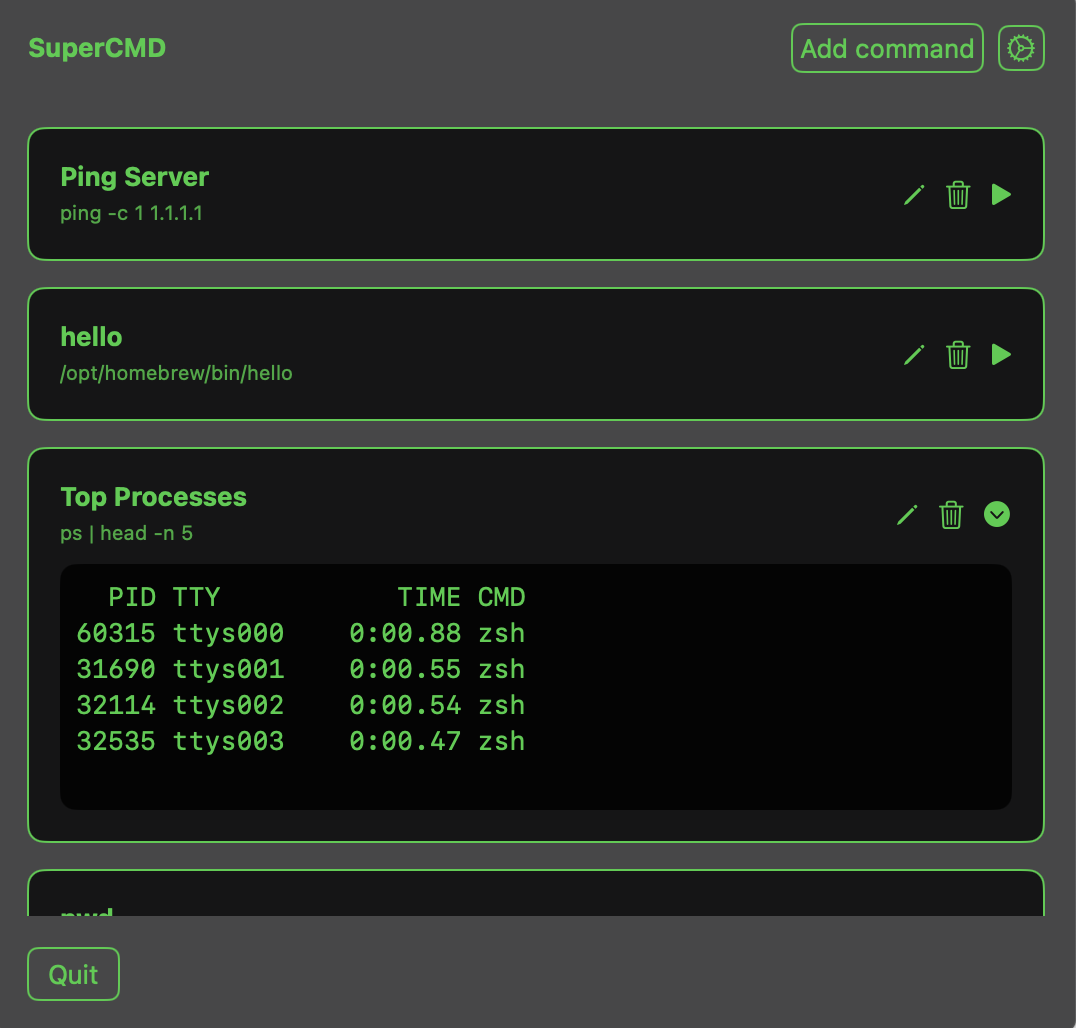Click the 'ps | head -n 5' text
The height and width of the screenshot is (1028, 1076).
coord(126,533)
